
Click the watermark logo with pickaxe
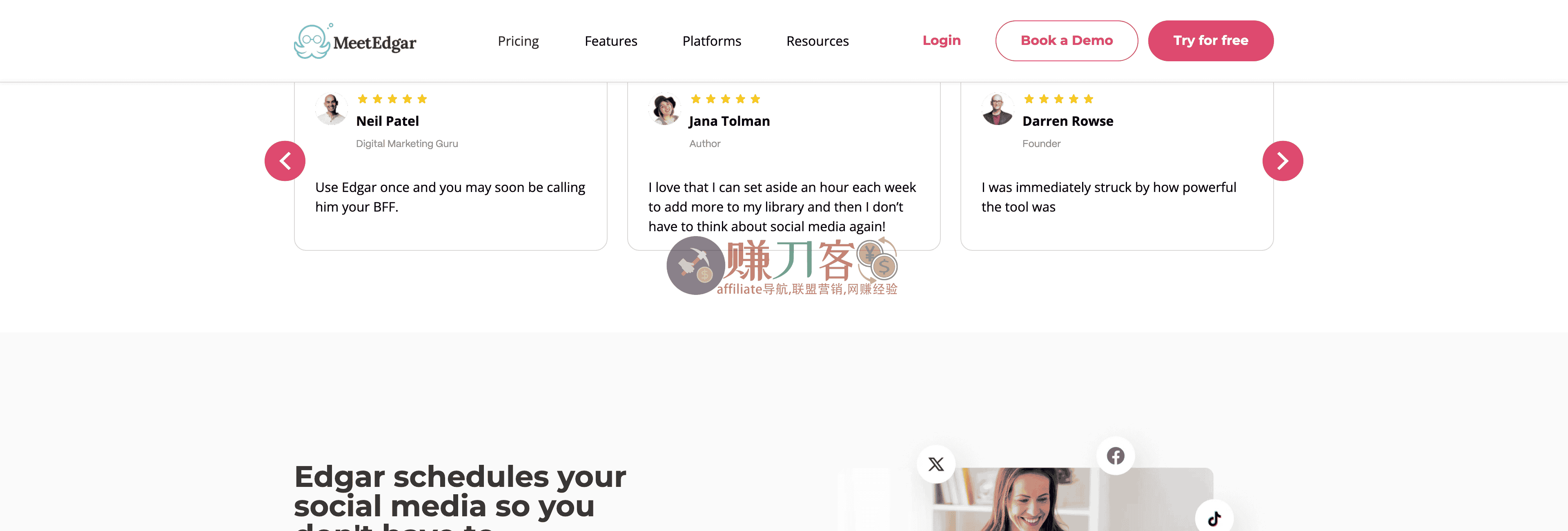click(695, 265)
